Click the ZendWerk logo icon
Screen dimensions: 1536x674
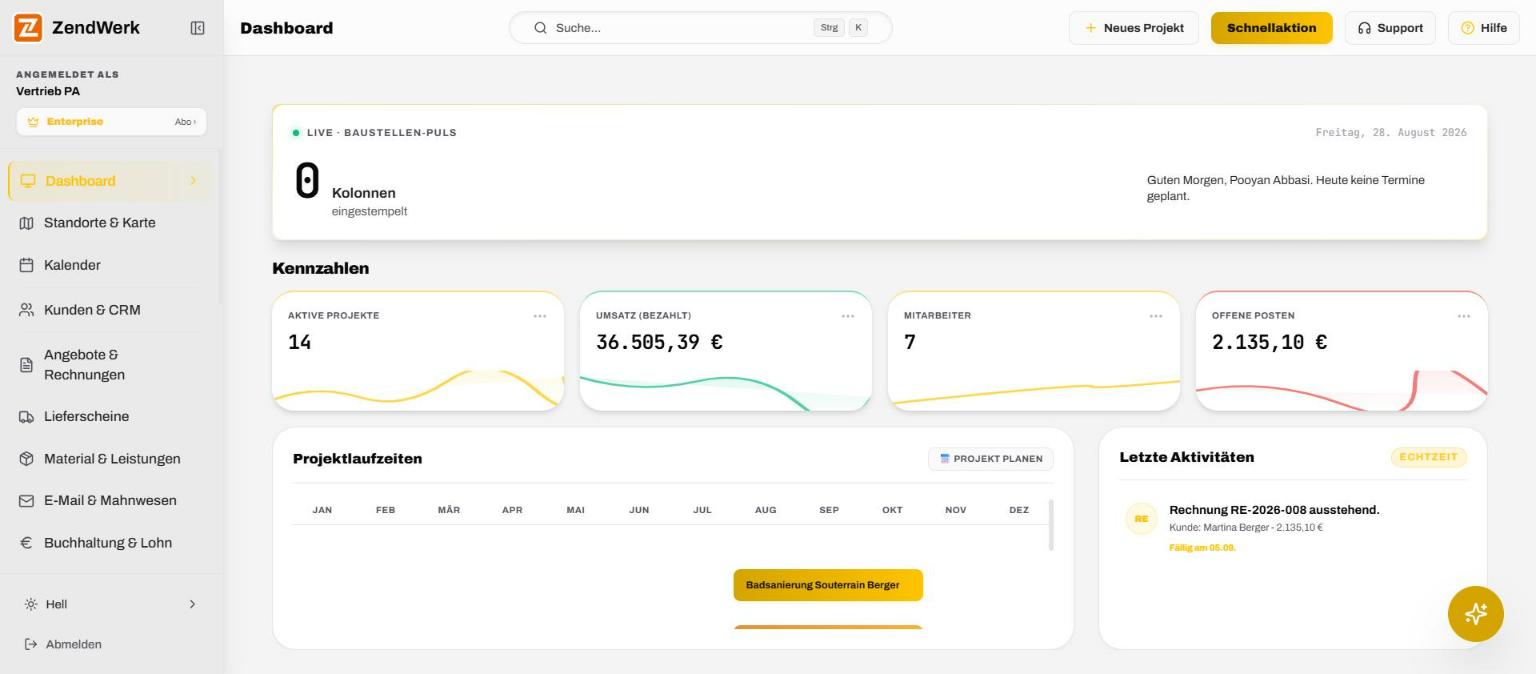coord(28,28)
